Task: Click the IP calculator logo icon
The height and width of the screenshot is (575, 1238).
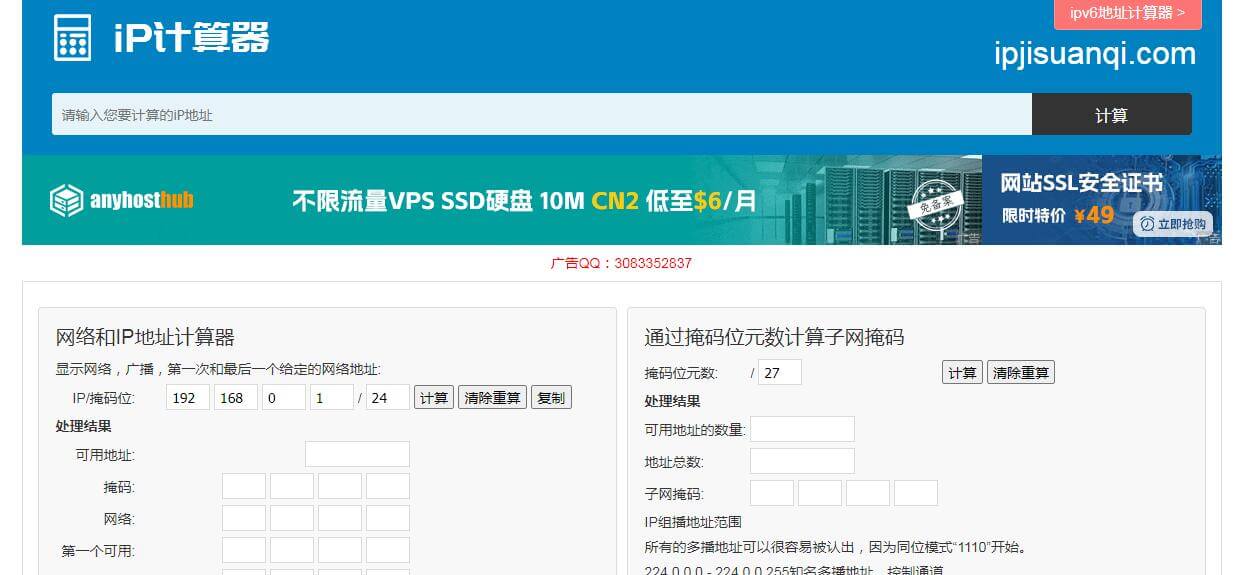Action: (x=72, y=38)
